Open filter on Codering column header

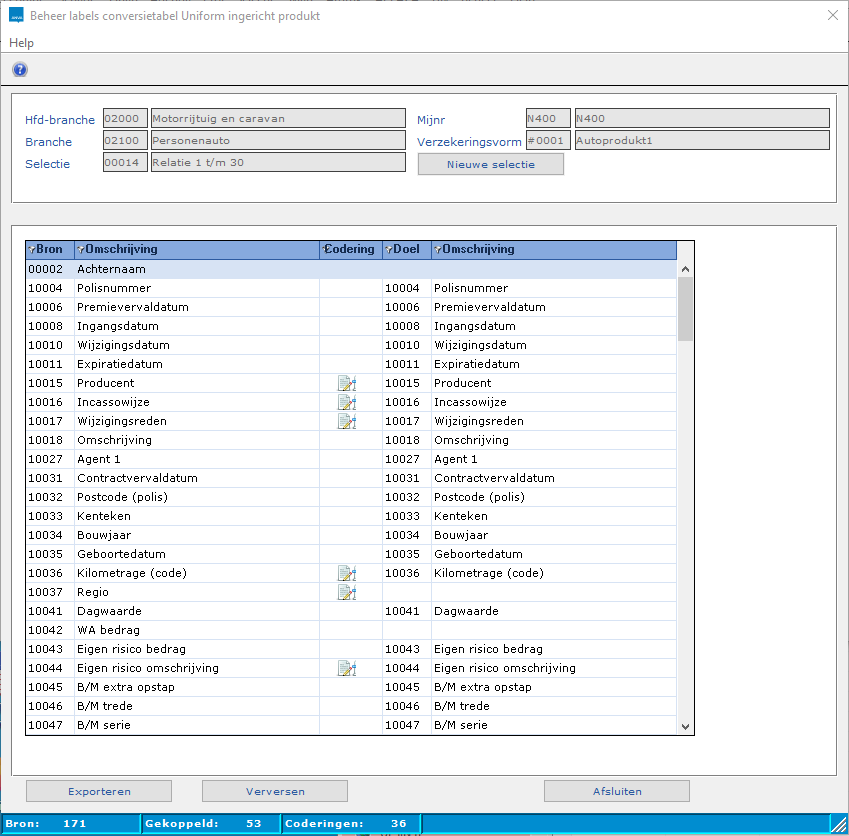click(x=326, y=250)
